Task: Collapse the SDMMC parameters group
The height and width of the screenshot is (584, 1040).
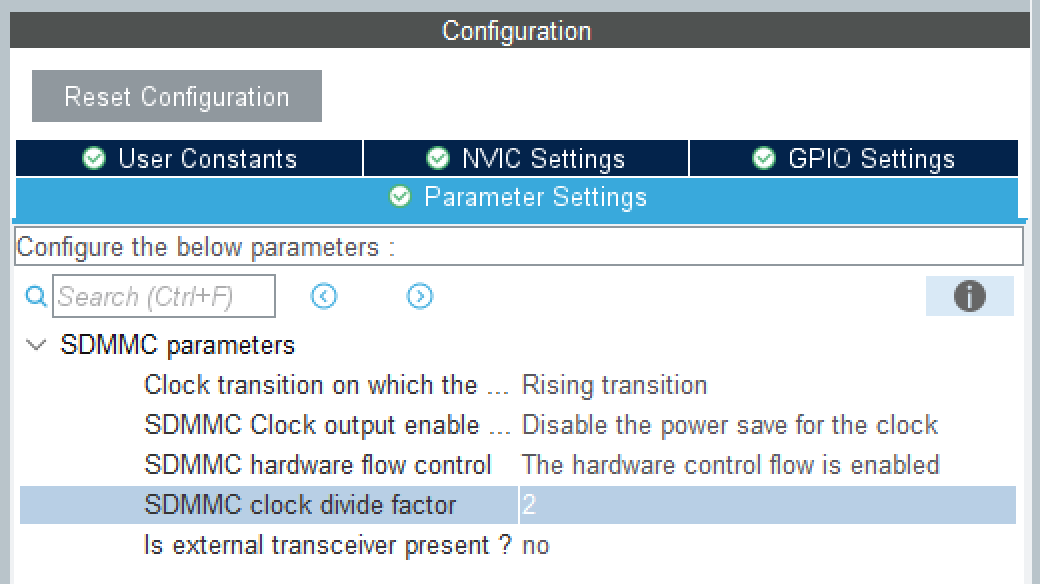Action: [x=37, y=345]
